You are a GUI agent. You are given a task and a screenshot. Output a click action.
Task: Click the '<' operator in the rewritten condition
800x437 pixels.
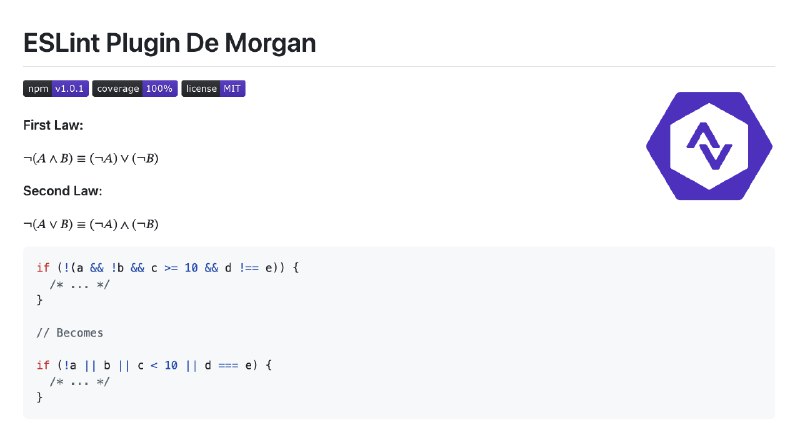154,365
